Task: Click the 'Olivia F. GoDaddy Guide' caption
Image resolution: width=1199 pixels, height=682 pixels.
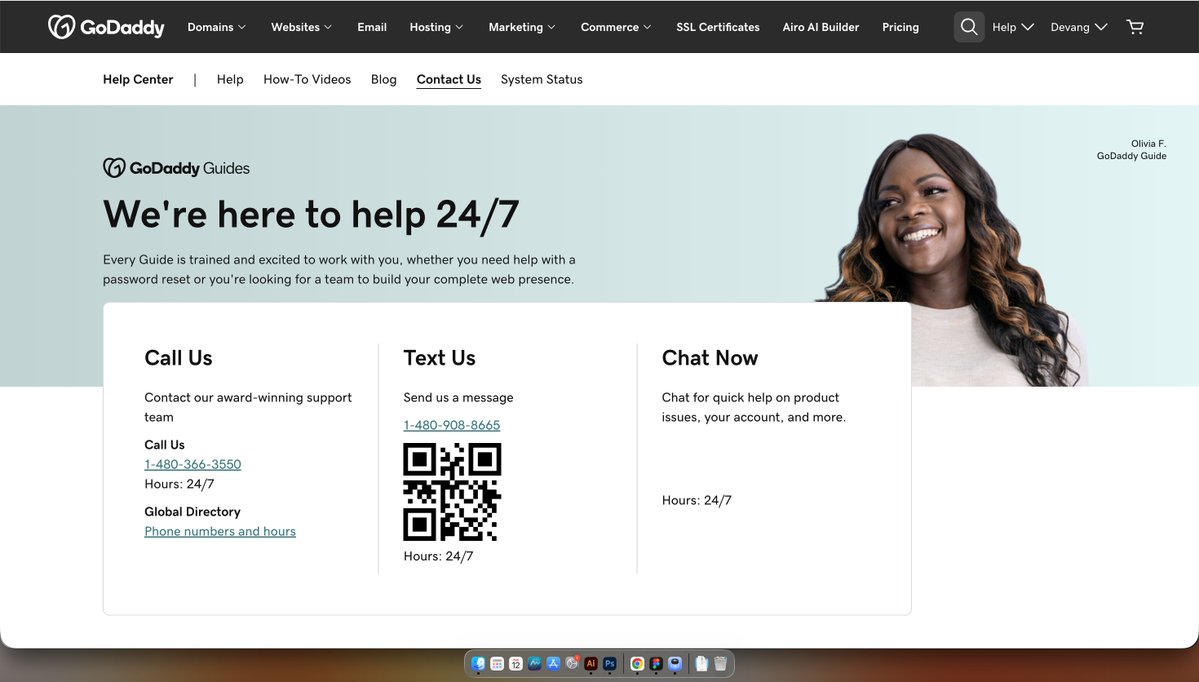Action: point(1131,150)
